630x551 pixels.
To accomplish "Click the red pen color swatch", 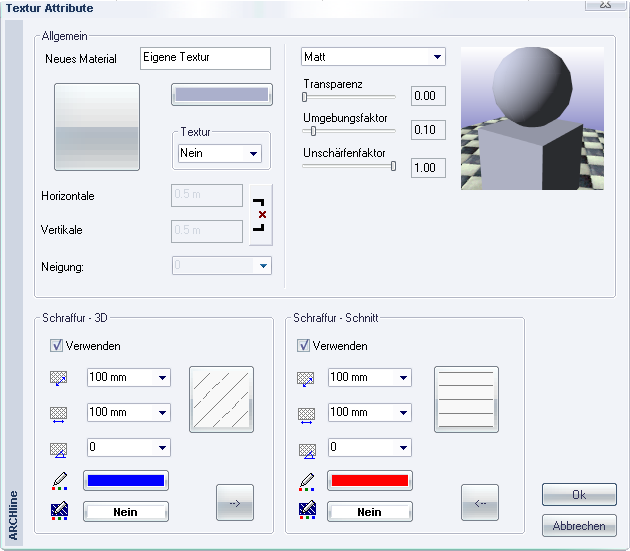I will click(370, 481).
